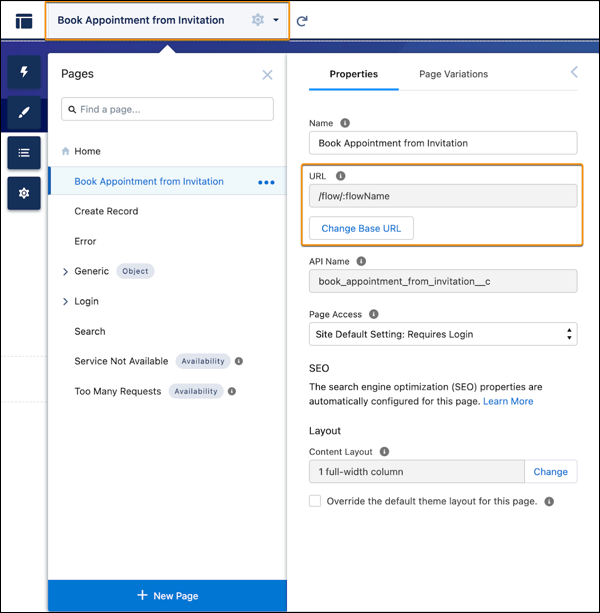
Task: Click the Find a page search field
Action: point(167,109)
